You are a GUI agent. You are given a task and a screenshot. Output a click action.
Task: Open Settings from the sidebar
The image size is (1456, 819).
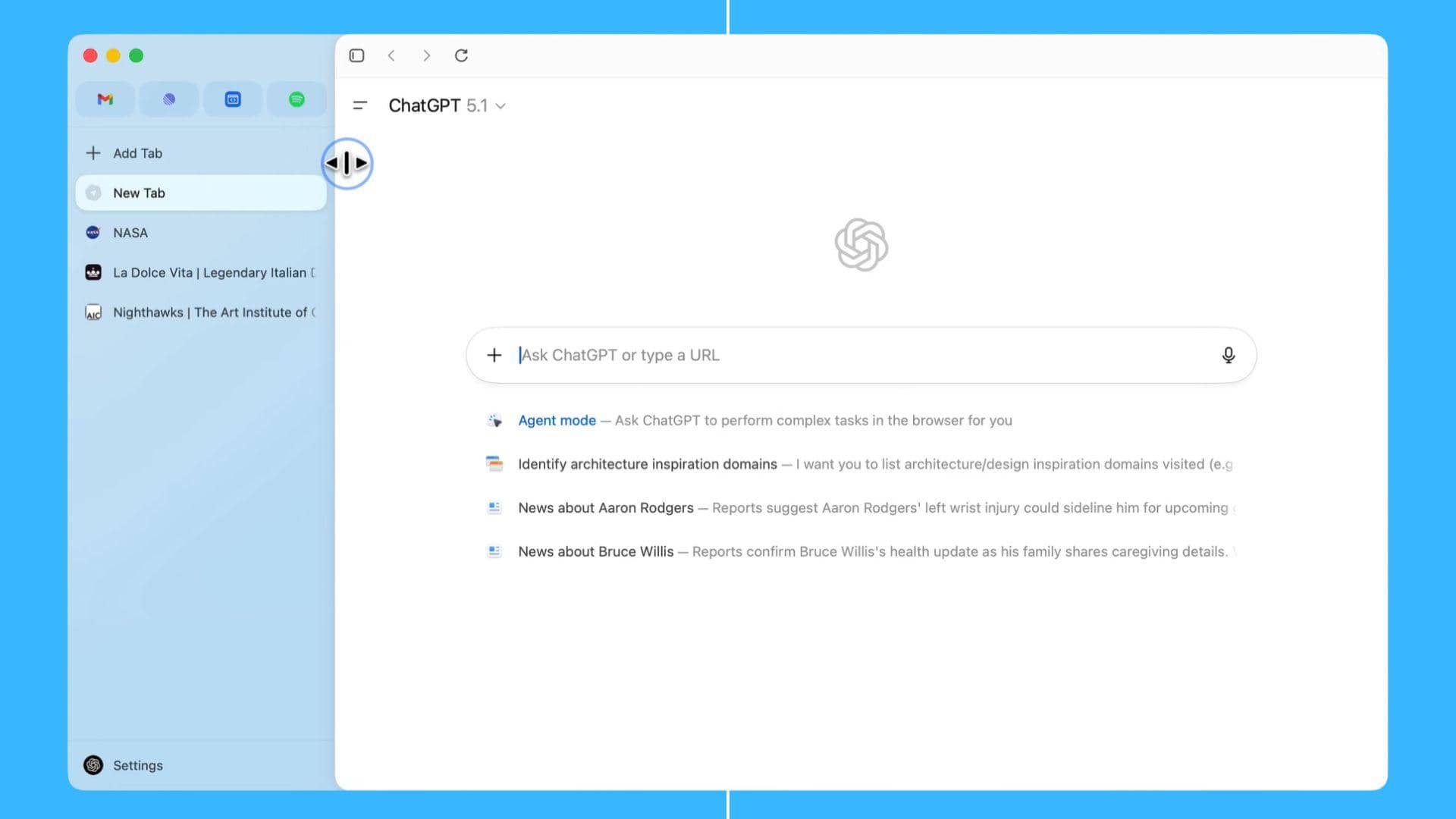tap(137, 765)
